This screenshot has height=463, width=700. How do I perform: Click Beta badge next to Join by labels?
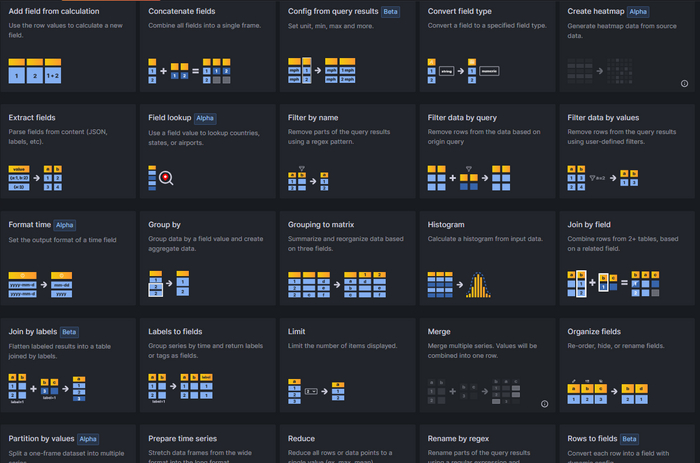click(x=69, y=332)
